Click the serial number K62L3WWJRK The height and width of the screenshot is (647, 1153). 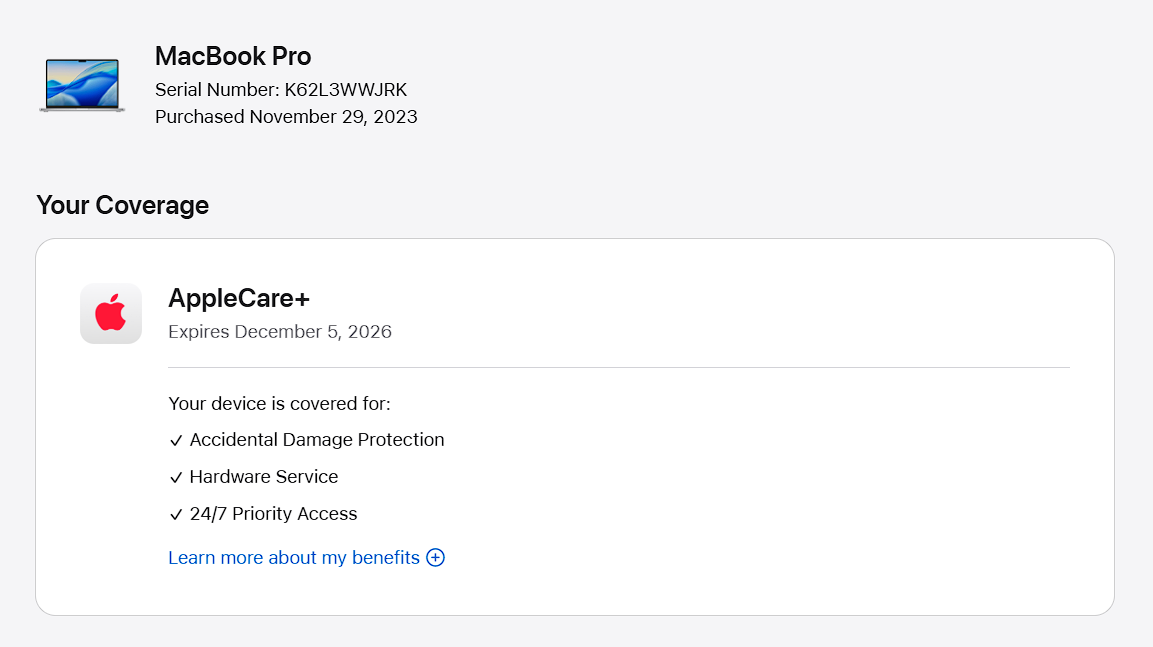pyautogui.click(x=346, y=90)
